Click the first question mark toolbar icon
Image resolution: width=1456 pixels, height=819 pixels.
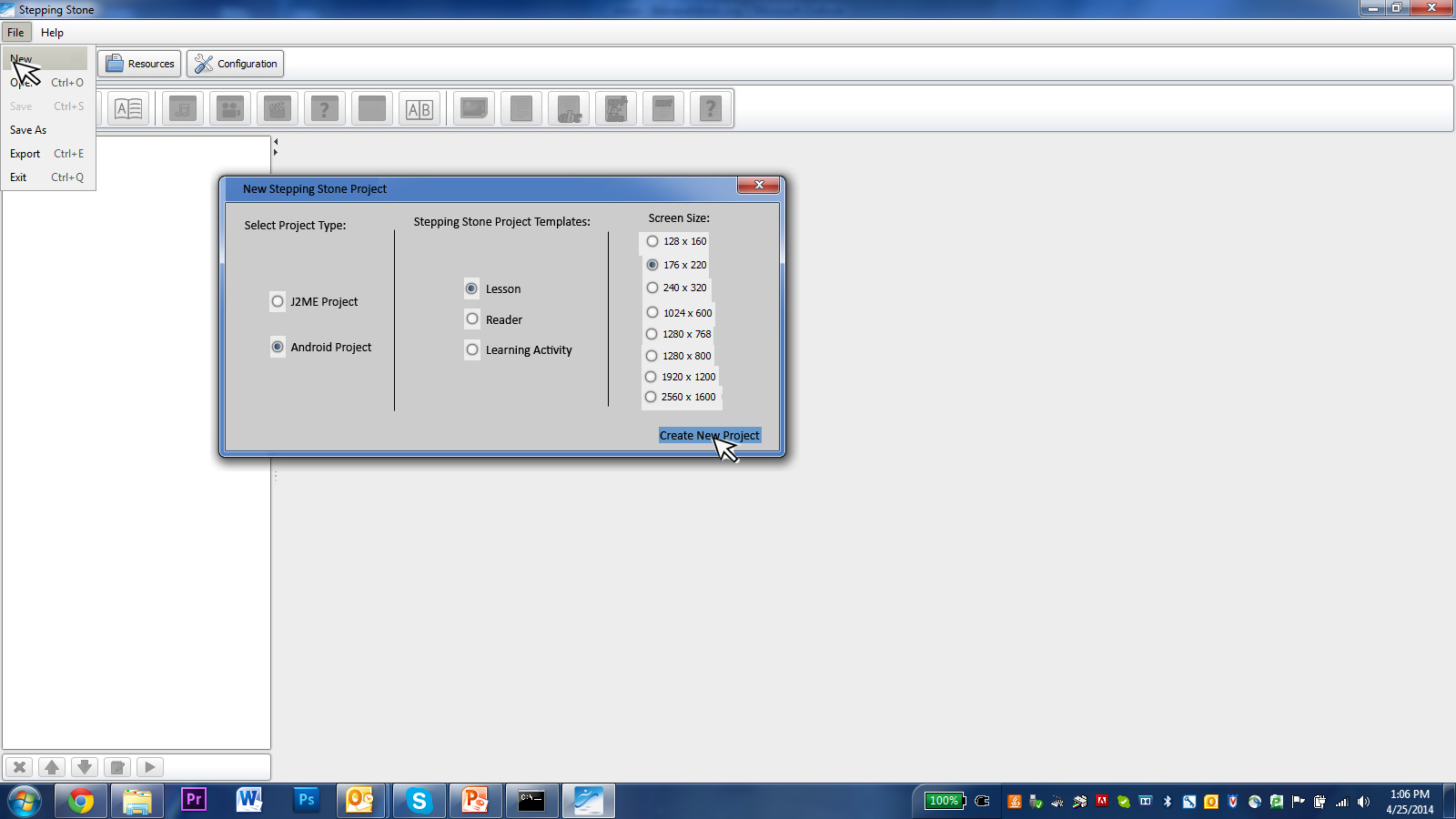point(325,109)
